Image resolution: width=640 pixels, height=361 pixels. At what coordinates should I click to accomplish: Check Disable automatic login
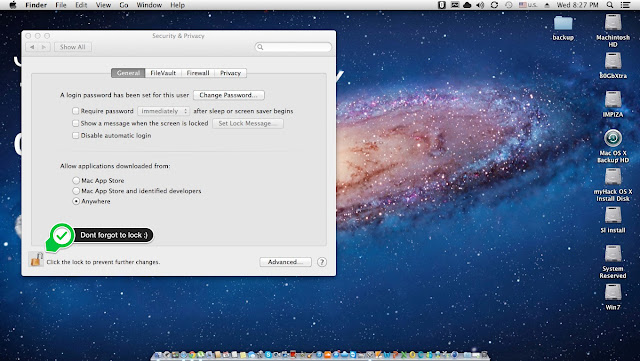76,135
